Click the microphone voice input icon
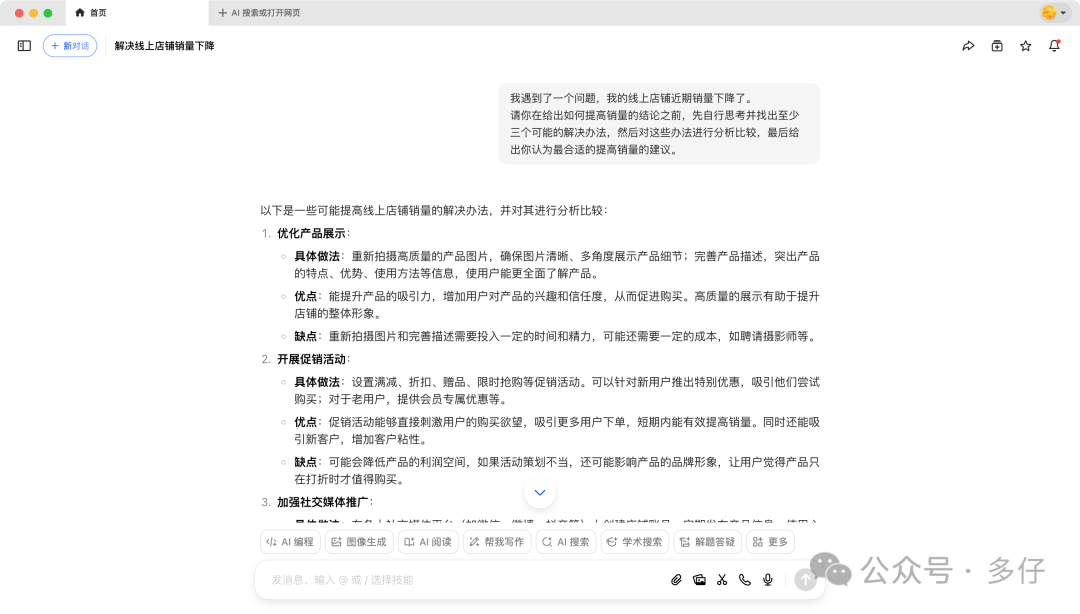1080x614 pixels. tap(767, 580)
